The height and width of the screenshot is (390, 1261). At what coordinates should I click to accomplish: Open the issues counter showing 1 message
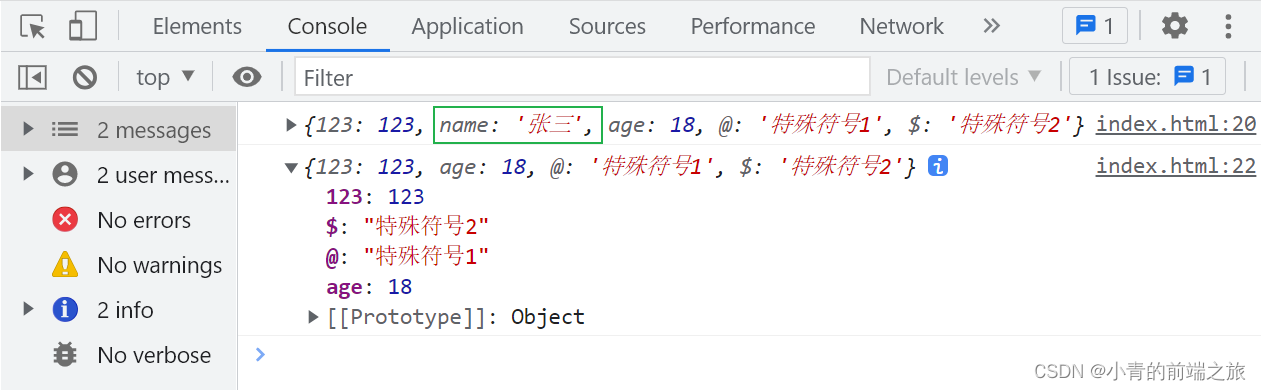click(1094, 26)
